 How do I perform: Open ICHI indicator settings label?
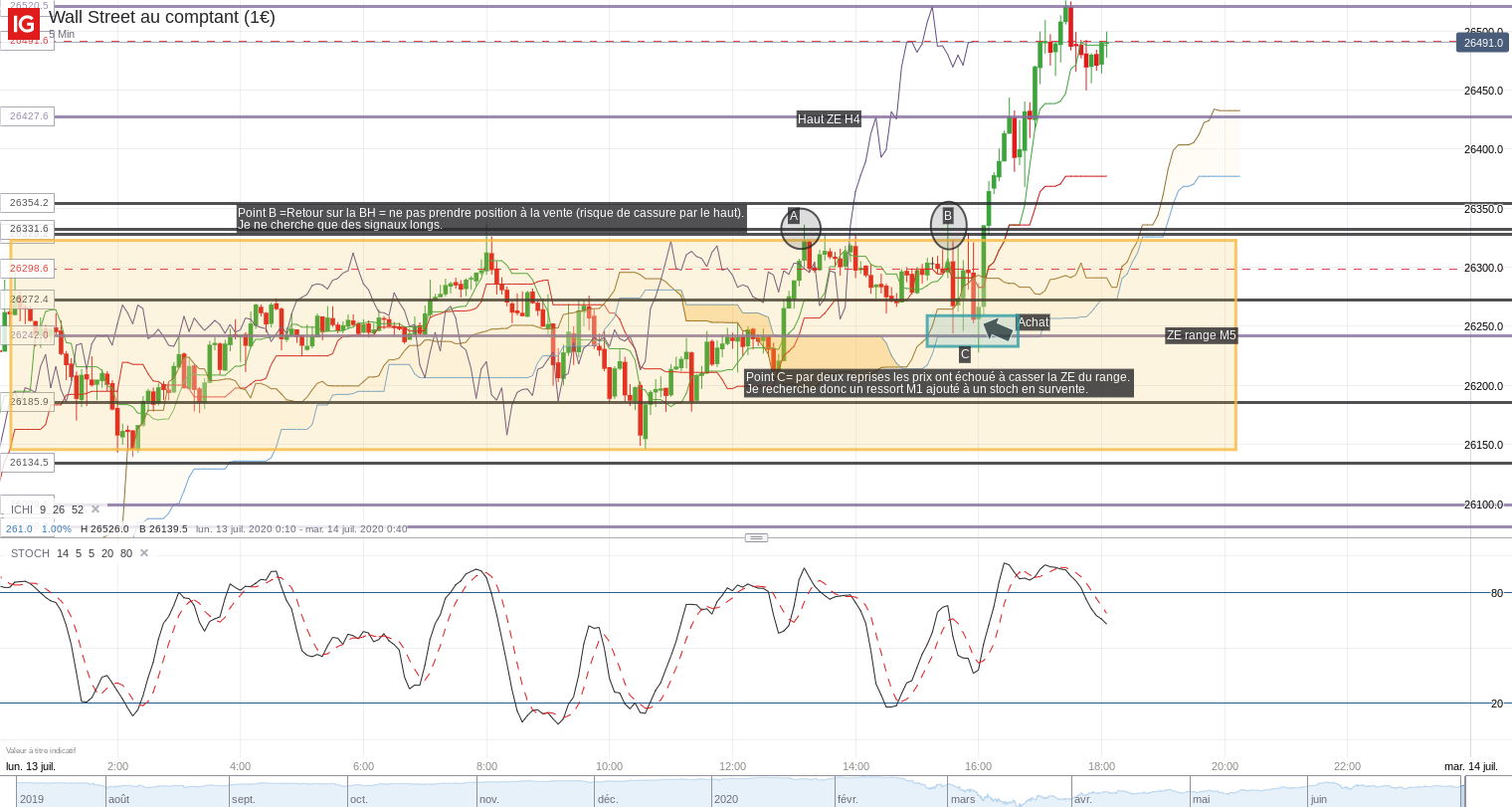click(22, 509)
